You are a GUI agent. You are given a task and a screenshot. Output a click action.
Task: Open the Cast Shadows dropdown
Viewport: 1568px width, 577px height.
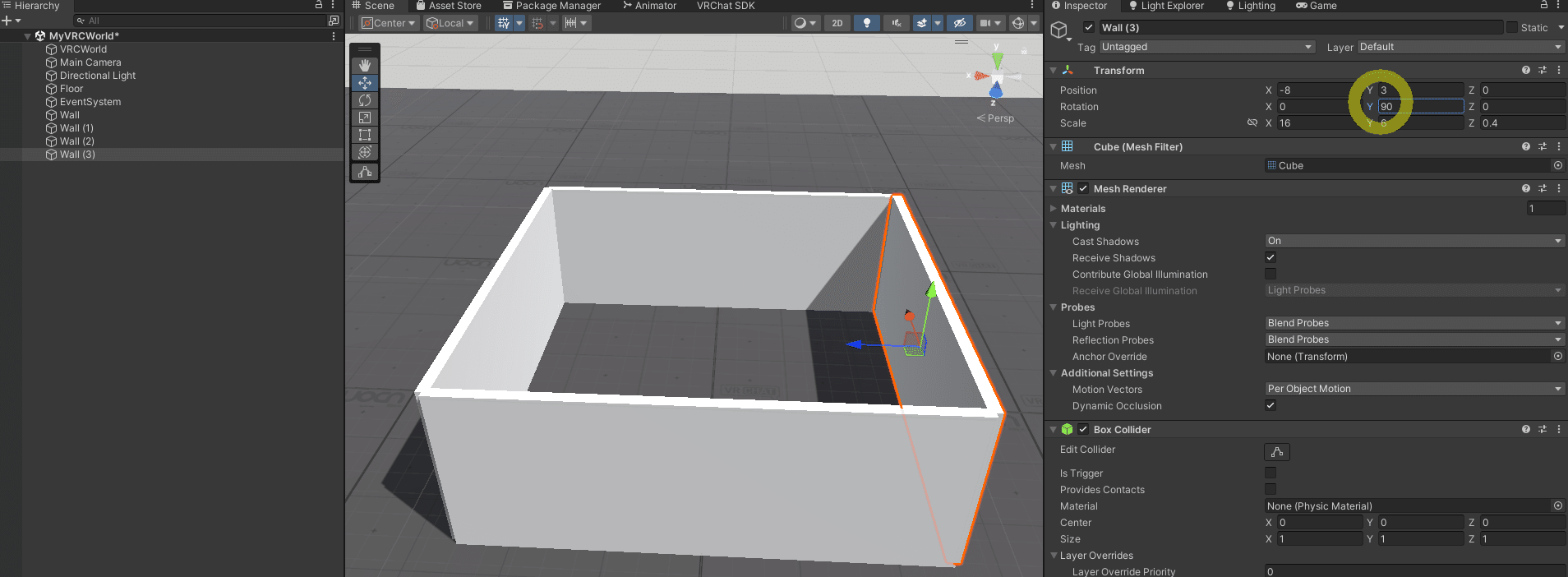pos(1414,241)
